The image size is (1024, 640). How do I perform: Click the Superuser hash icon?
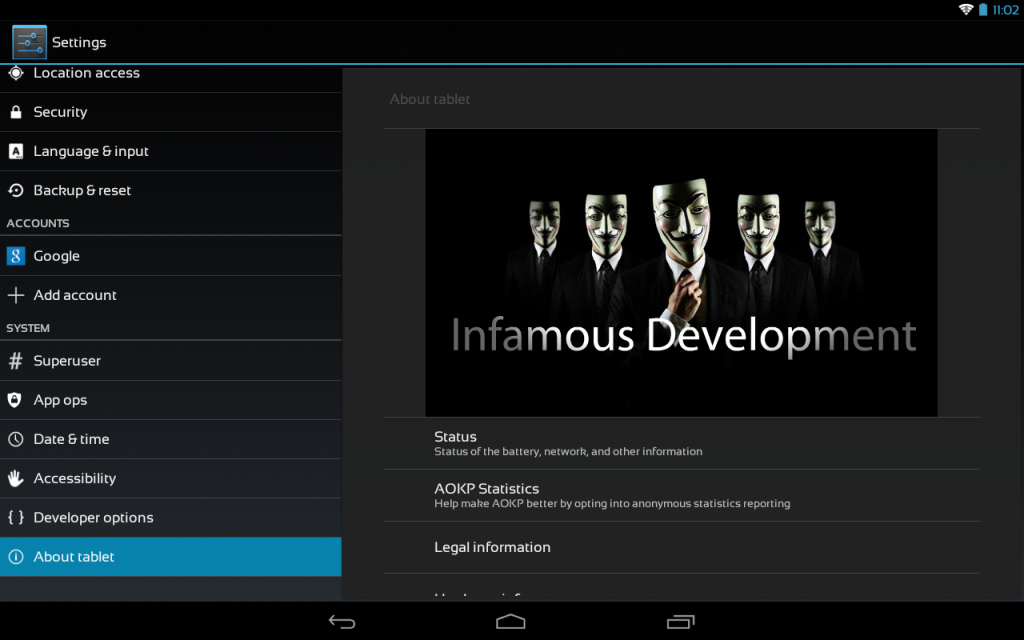click(16, 360)
